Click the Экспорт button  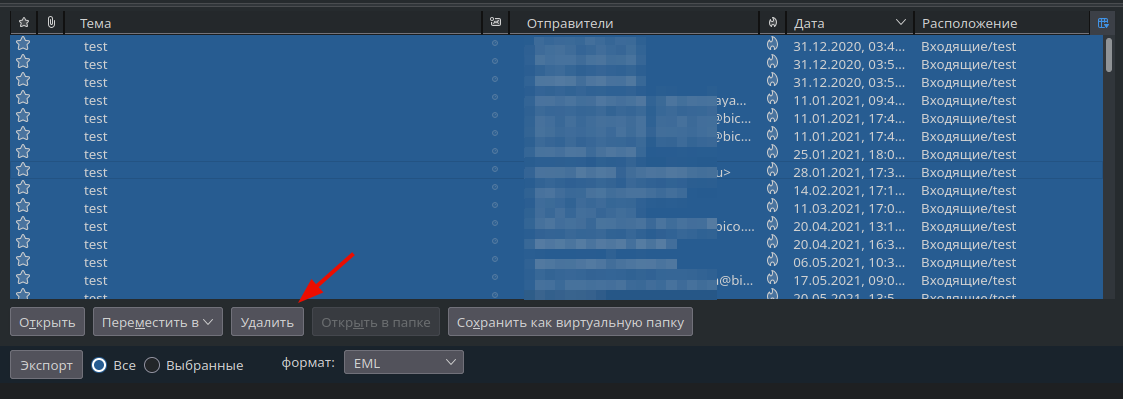coord(47,365)
